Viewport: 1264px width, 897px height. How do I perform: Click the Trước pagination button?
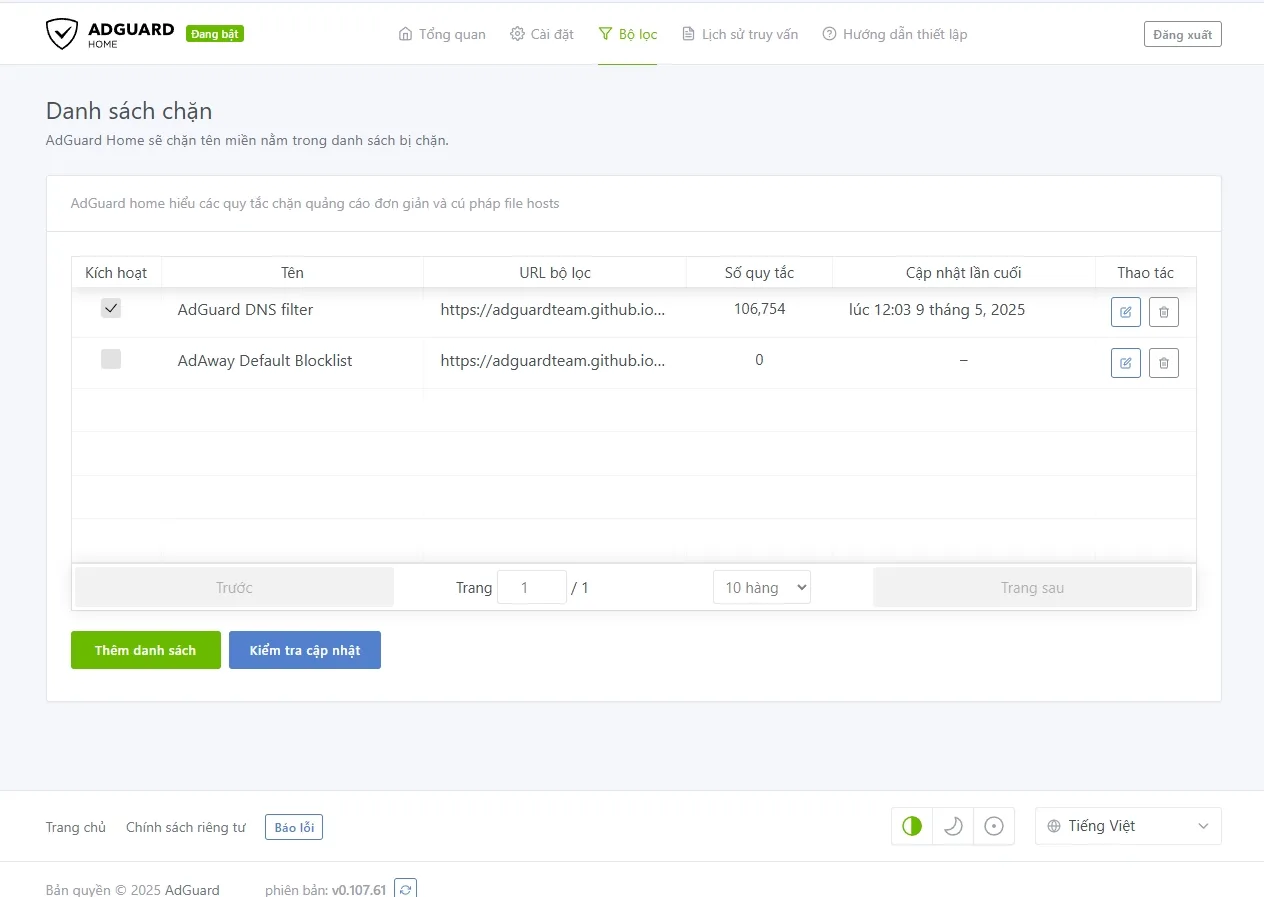[234, 587]
